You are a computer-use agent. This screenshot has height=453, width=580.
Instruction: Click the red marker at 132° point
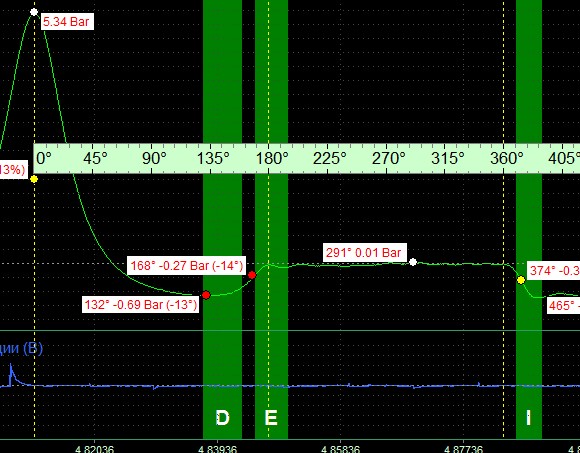(x=206, y=295)
